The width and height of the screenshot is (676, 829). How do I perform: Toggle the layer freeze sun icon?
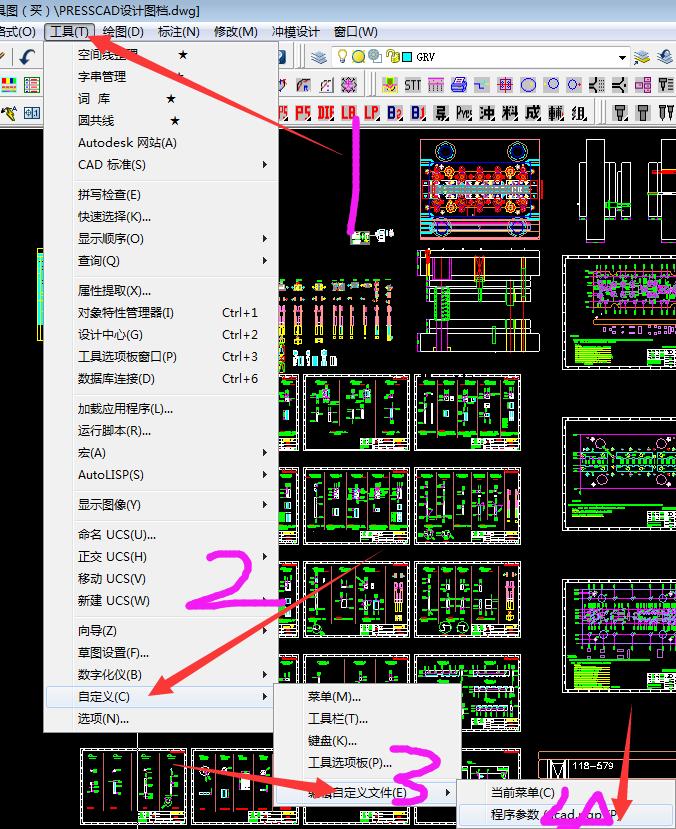[x=358, y=56]
